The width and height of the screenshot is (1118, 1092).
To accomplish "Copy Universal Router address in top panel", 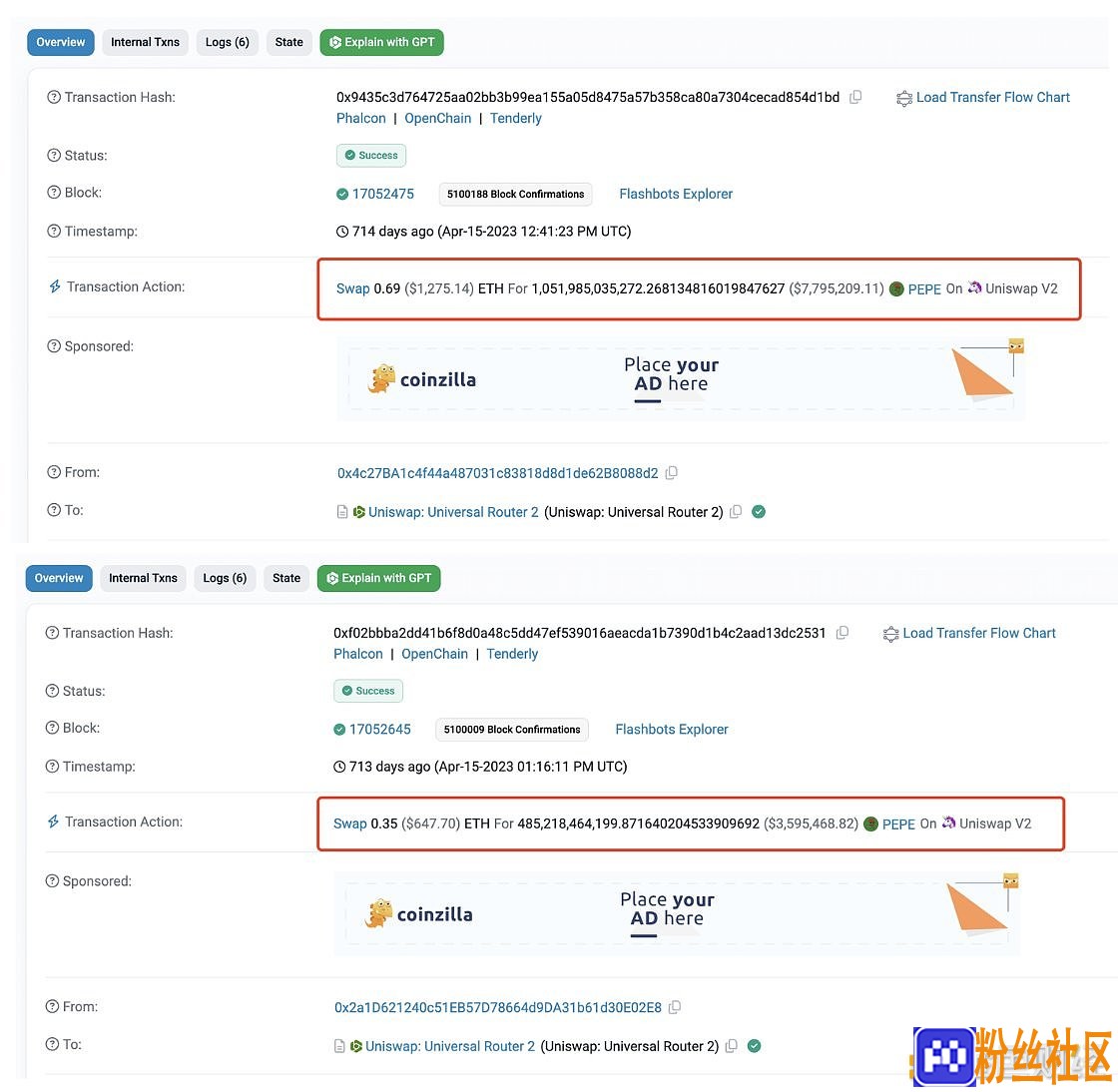I will (736, 511).
